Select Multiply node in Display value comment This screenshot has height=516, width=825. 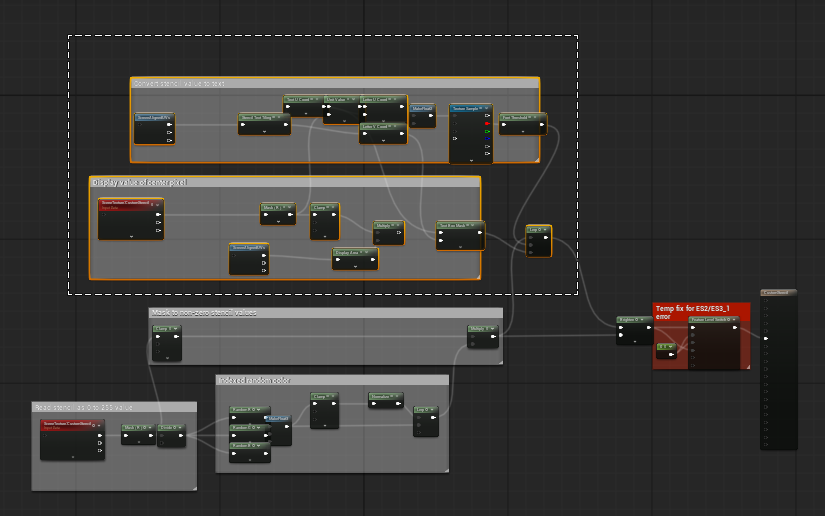click(x=389, y=233)
